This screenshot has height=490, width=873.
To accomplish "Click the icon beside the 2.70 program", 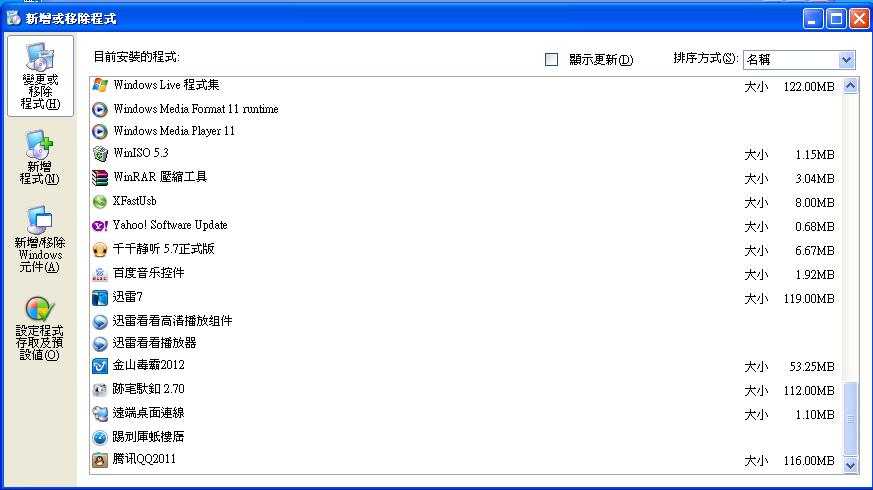I will click(x=100, y=390).
